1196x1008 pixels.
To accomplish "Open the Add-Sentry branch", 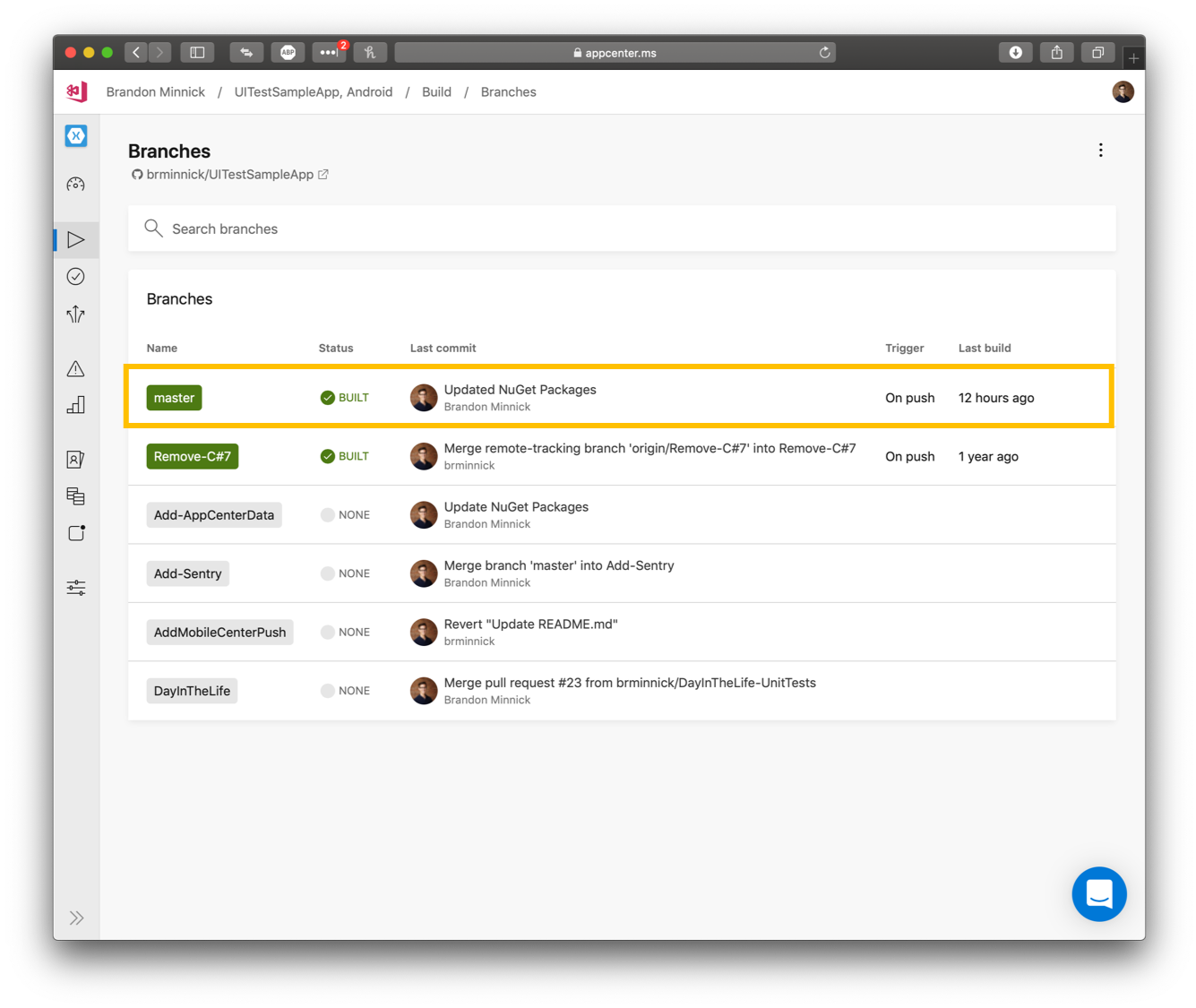I will point(187,573).
